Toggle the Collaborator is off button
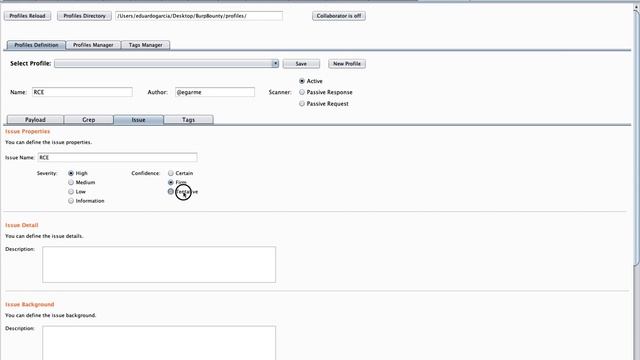Viewport: 640px width, 360px height. tap(339, 16)
